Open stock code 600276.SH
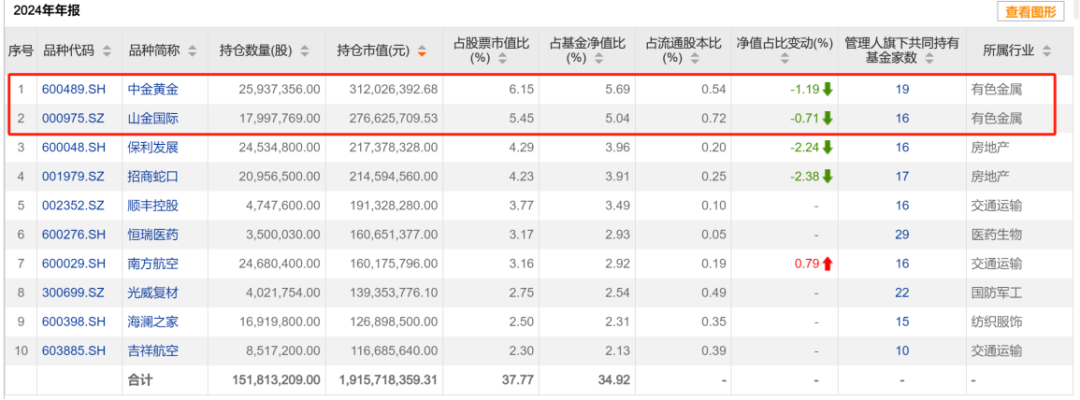The image size is (1080, 400). [74, 235]
